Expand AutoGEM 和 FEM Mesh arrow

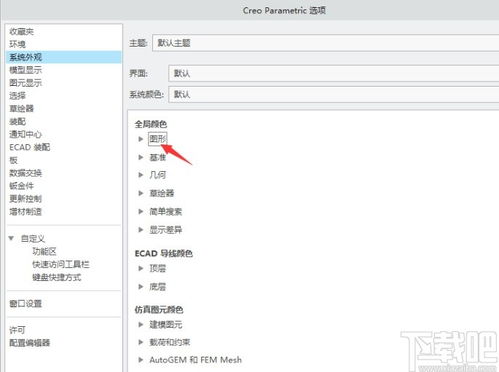point(141,360)
